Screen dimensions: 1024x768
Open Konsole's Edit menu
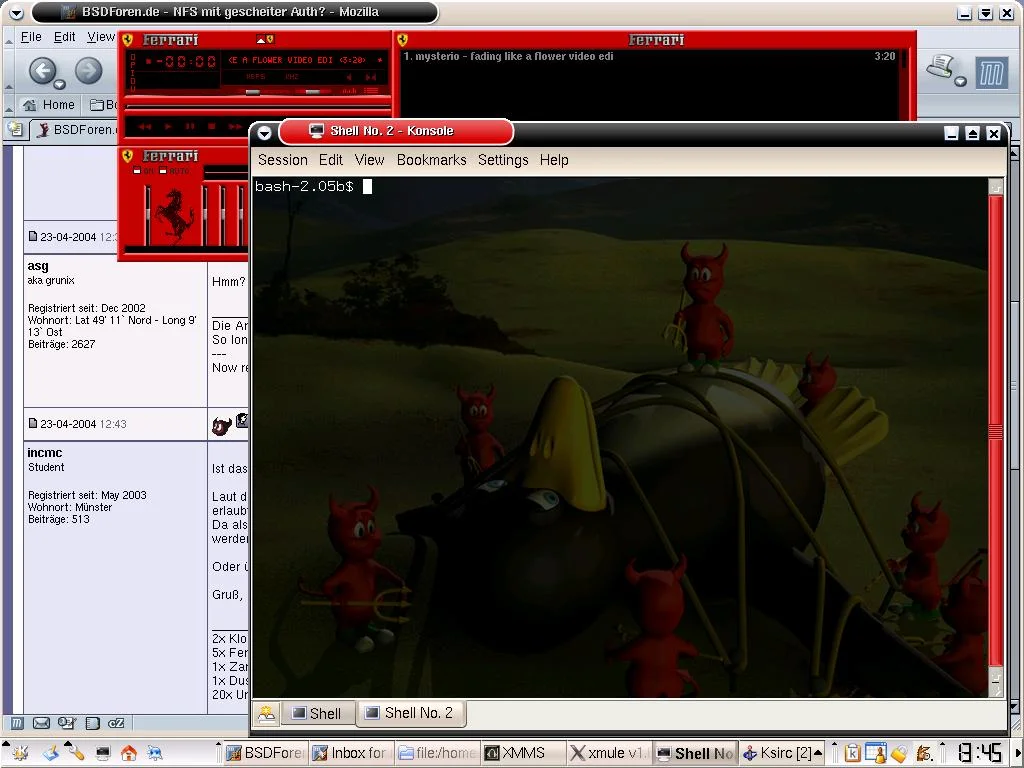click(330, 160)
